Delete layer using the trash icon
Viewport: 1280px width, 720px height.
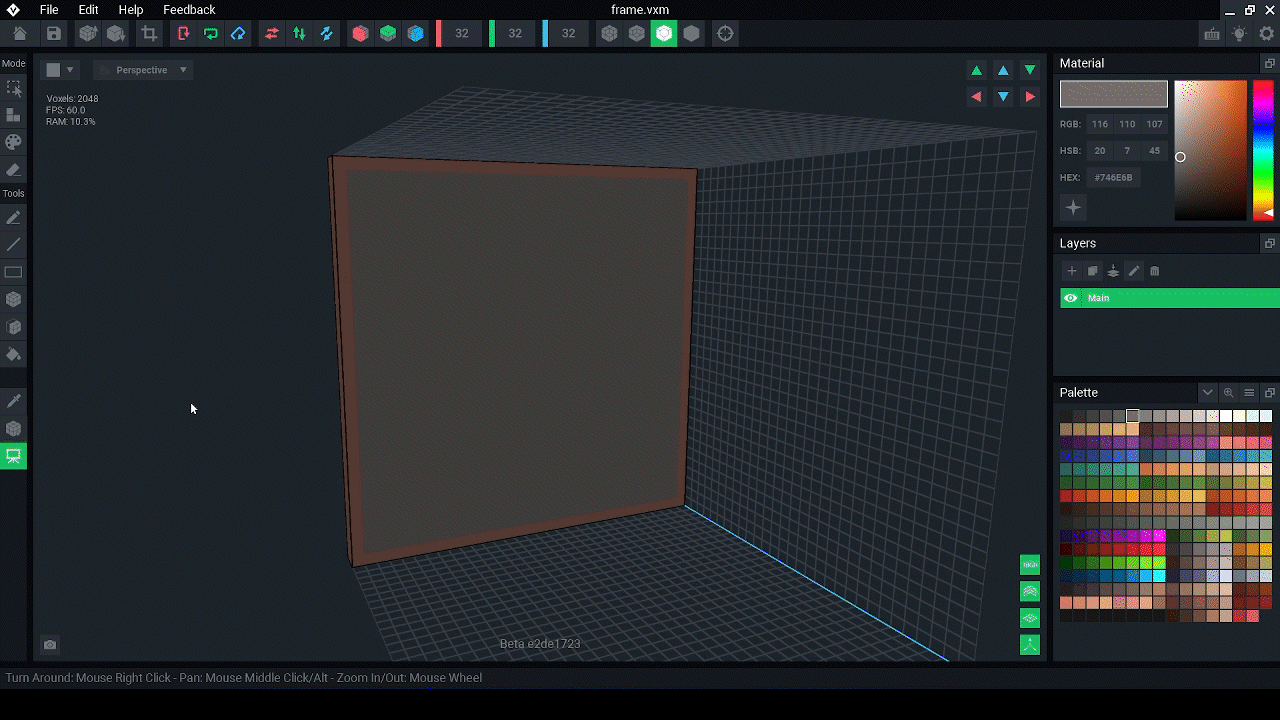(1155, 271)
